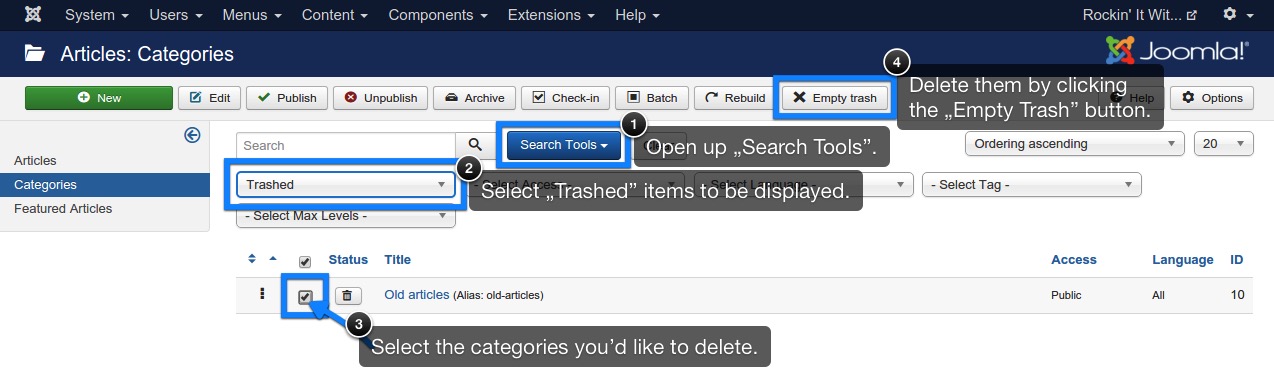Open the System menu

(x=97, y=15)
